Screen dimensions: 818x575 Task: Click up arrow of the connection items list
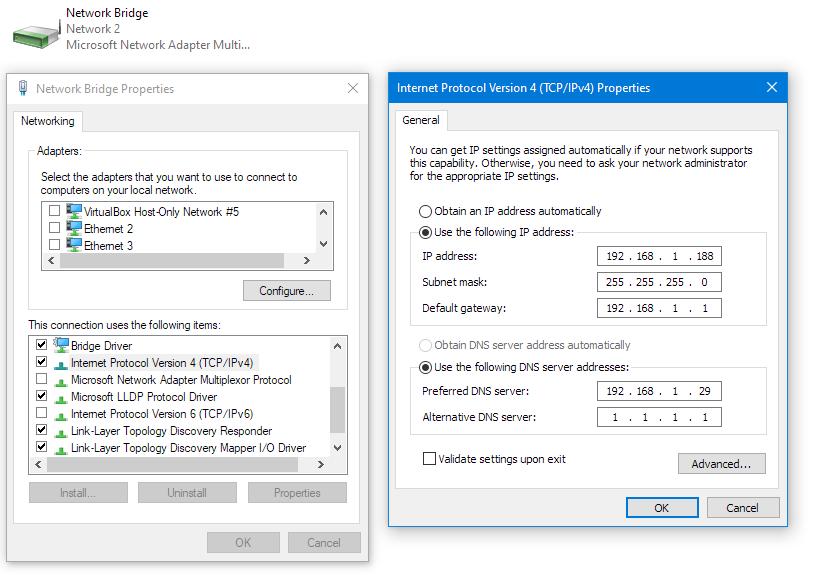pyautogui.click(x=338, y=346)
